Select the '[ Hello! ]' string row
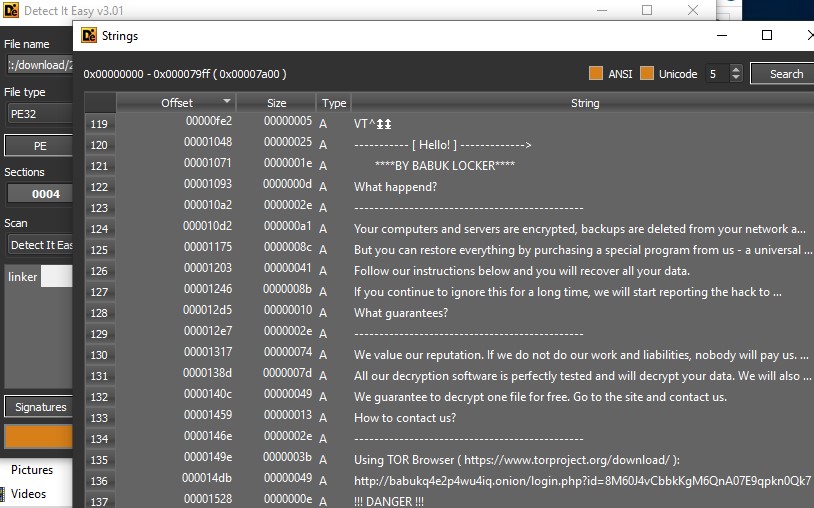Viewport: 814px width, 508px height. tap(442, 145)
